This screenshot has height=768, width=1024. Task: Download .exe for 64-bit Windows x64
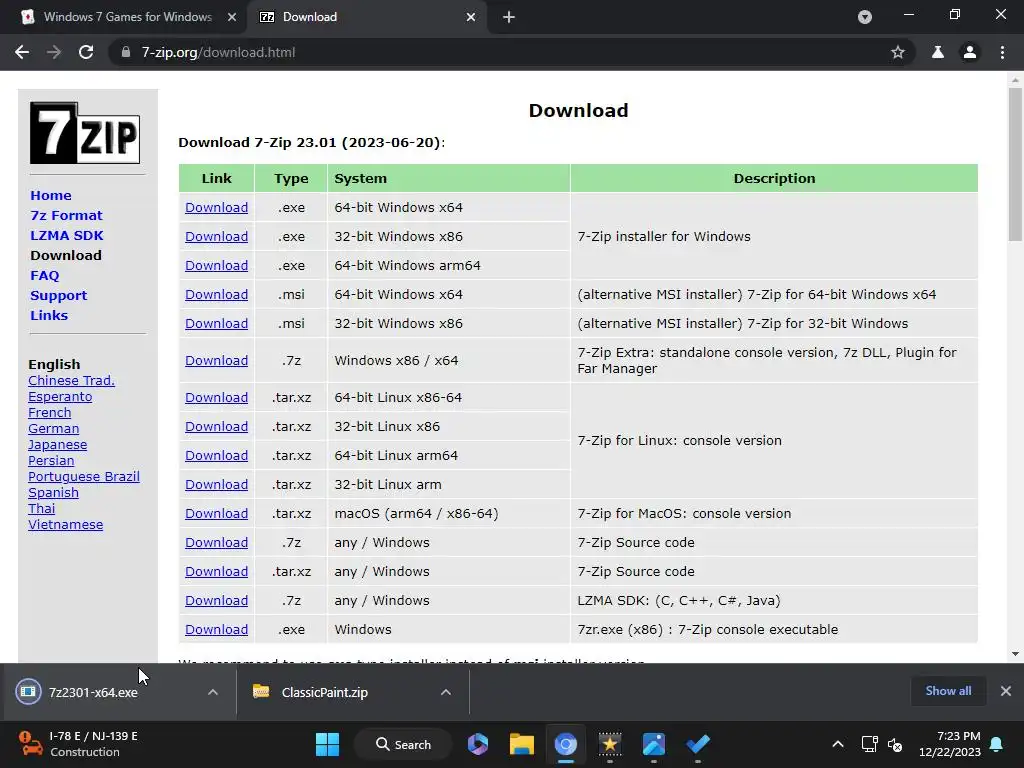216,208
